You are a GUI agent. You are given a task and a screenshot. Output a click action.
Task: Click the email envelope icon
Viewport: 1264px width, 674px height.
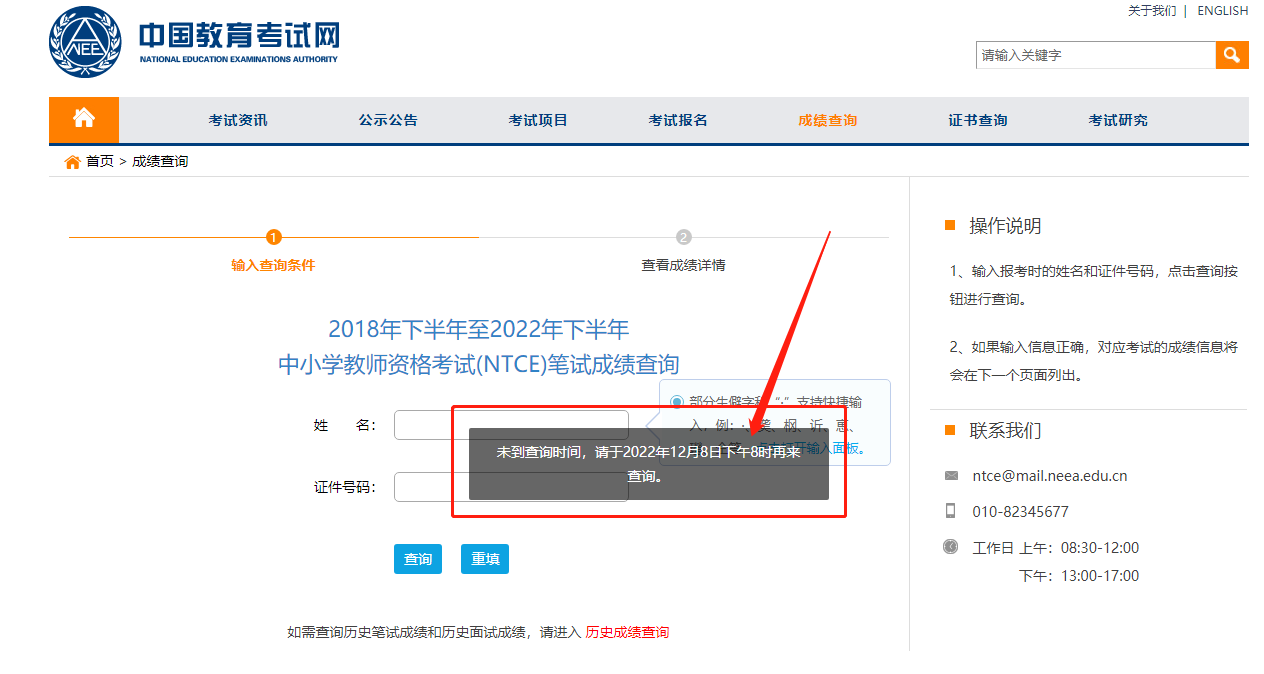pos(951,476)
